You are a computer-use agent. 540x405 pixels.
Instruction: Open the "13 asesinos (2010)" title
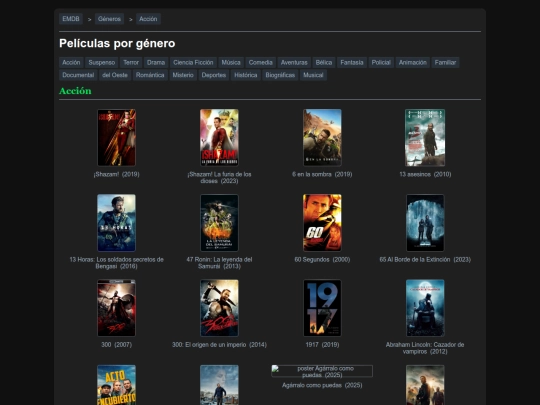coord(425,174)
